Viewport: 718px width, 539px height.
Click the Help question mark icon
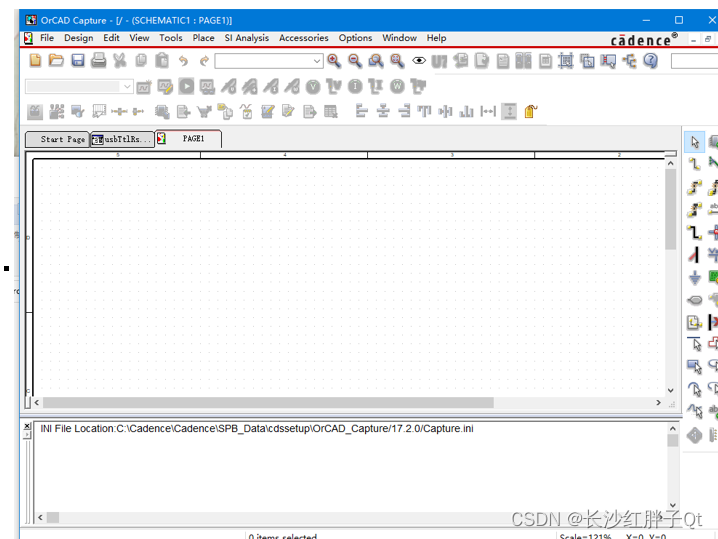click(x=651, y=60)
